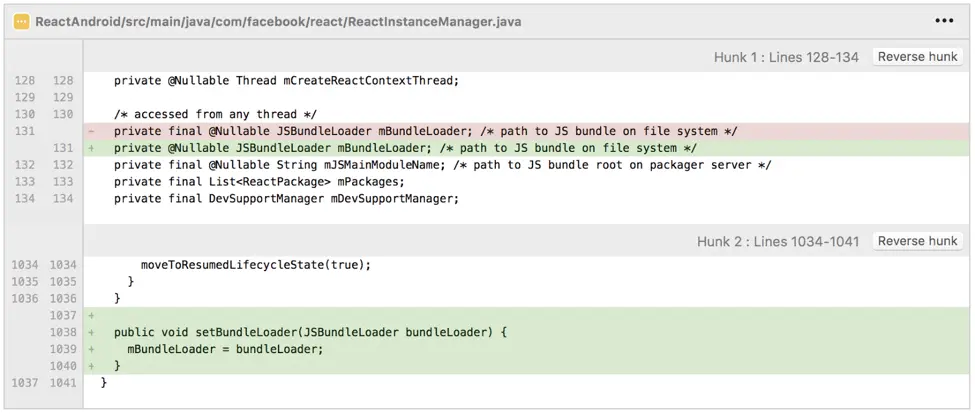Click old line number 1034 in the gutter

tap(25, 265)
